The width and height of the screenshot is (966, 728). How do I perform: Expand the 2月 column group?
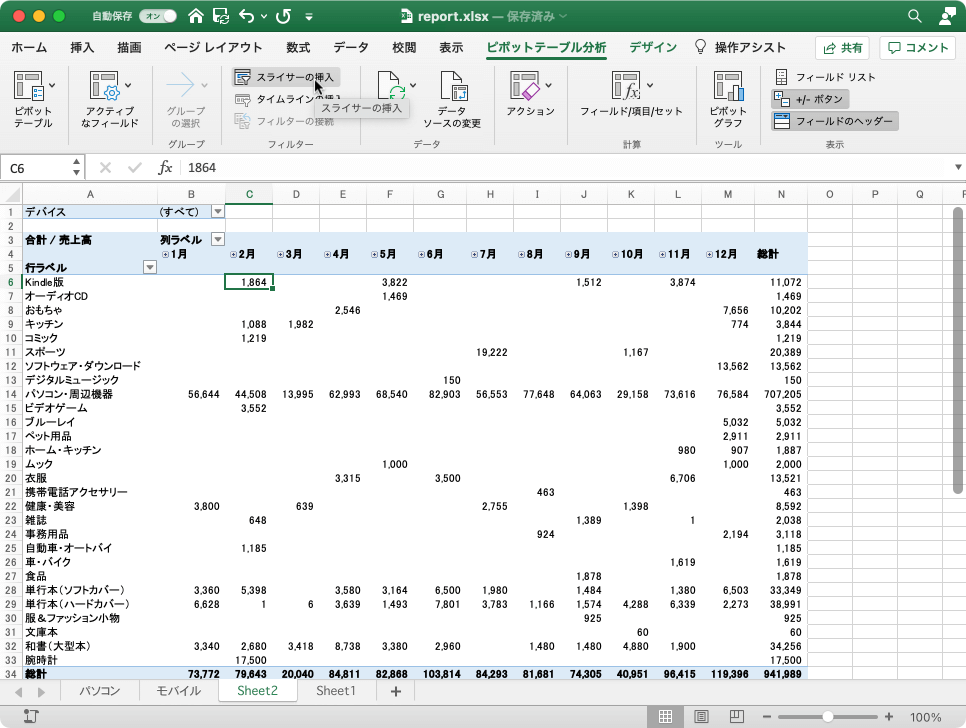(233, 254)
